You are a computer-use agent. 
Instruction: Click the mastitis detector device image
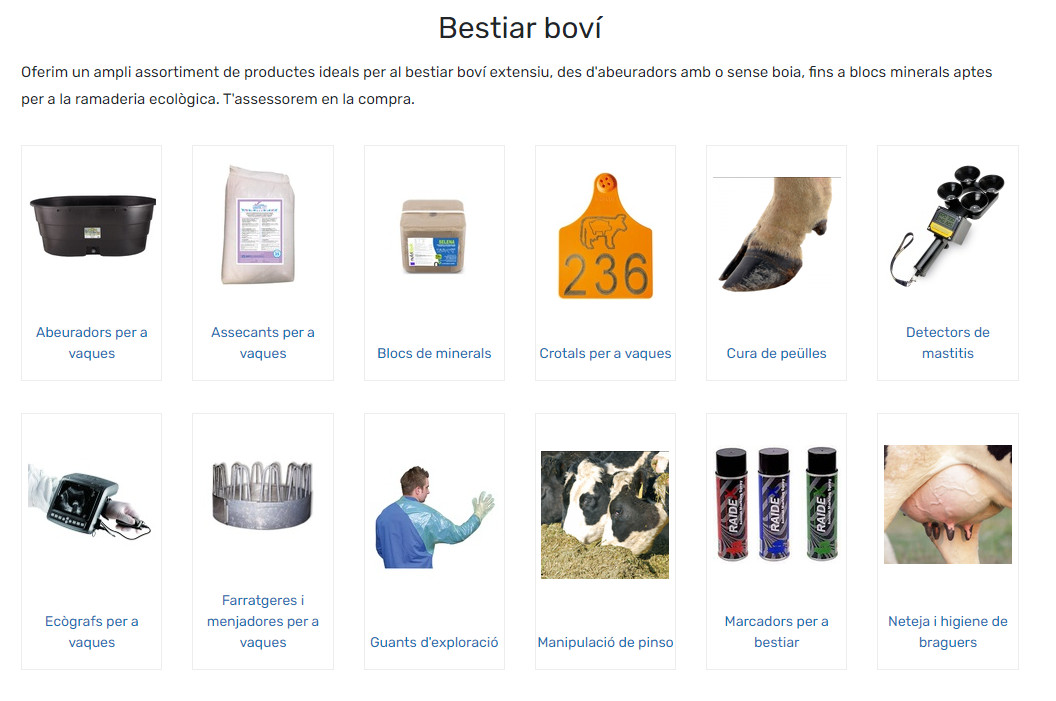click(947, 225)
